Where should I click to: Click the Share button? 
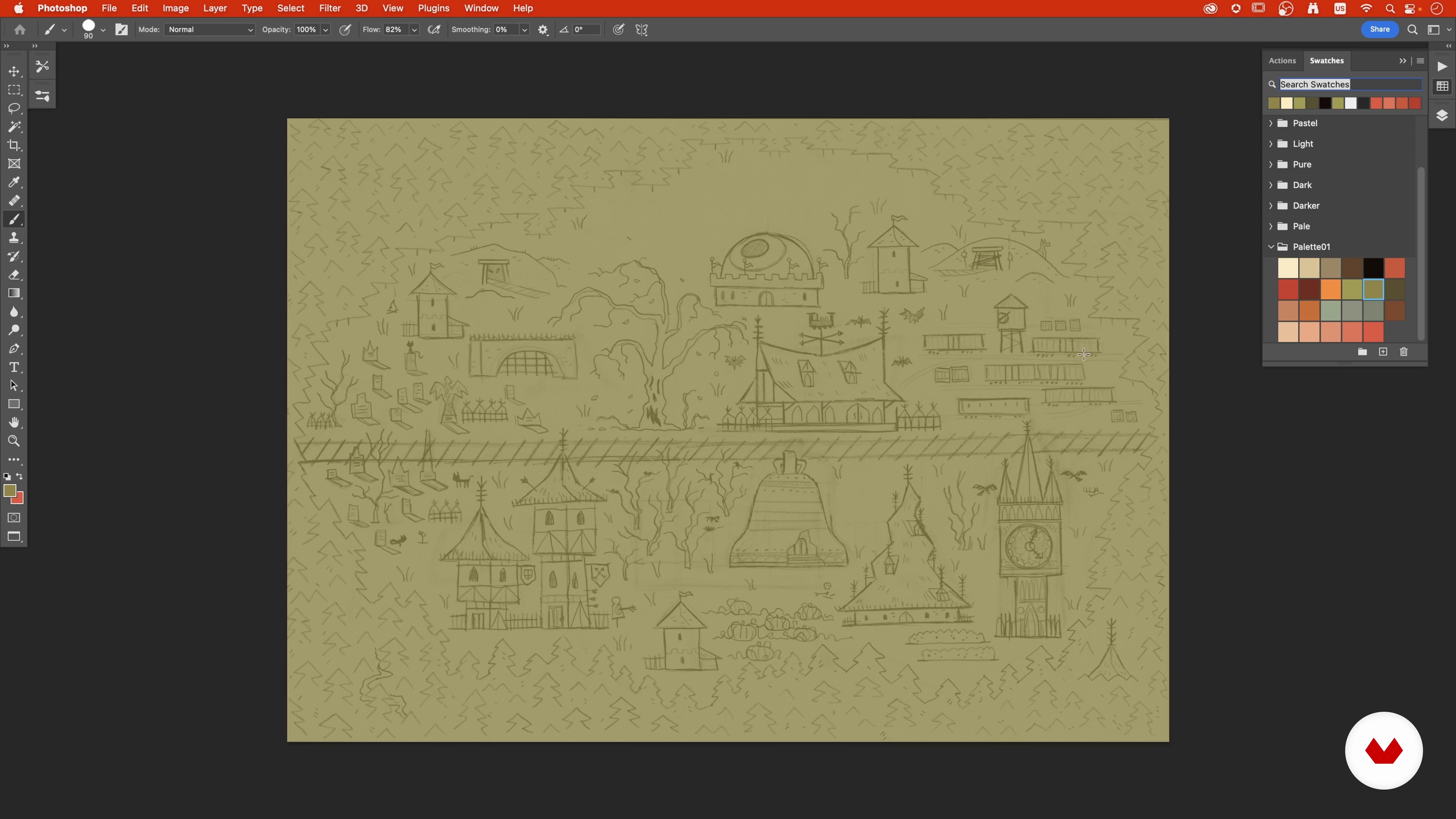coord(1380,30)
